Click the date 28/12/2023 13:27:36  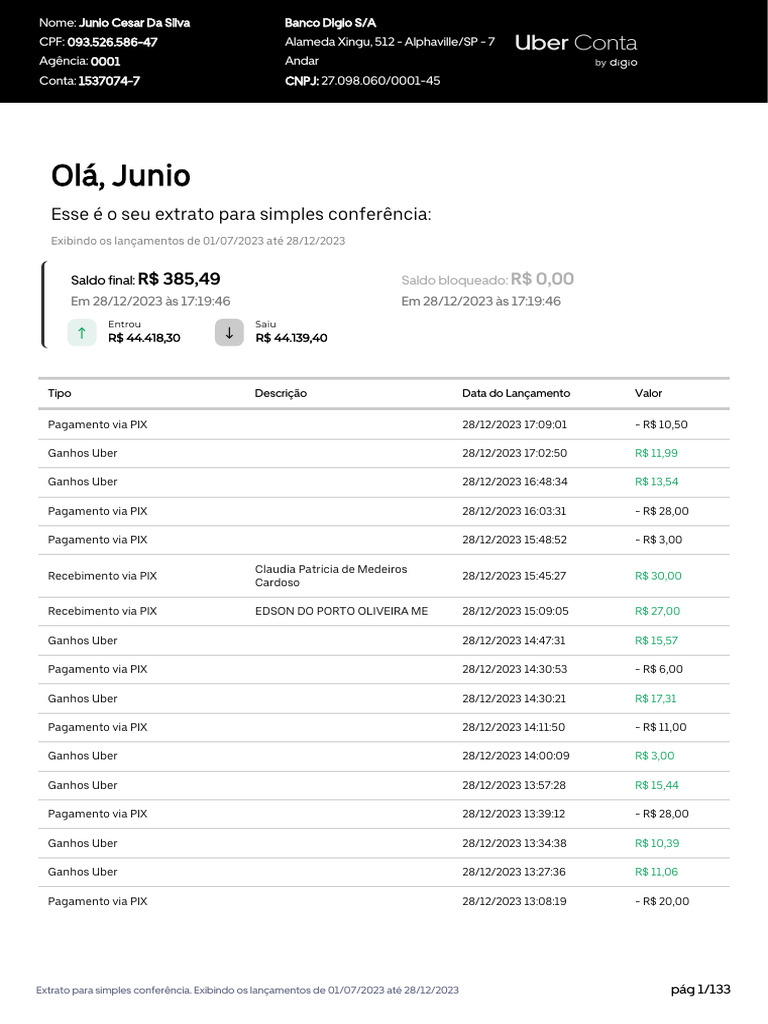tap(514, 872)
